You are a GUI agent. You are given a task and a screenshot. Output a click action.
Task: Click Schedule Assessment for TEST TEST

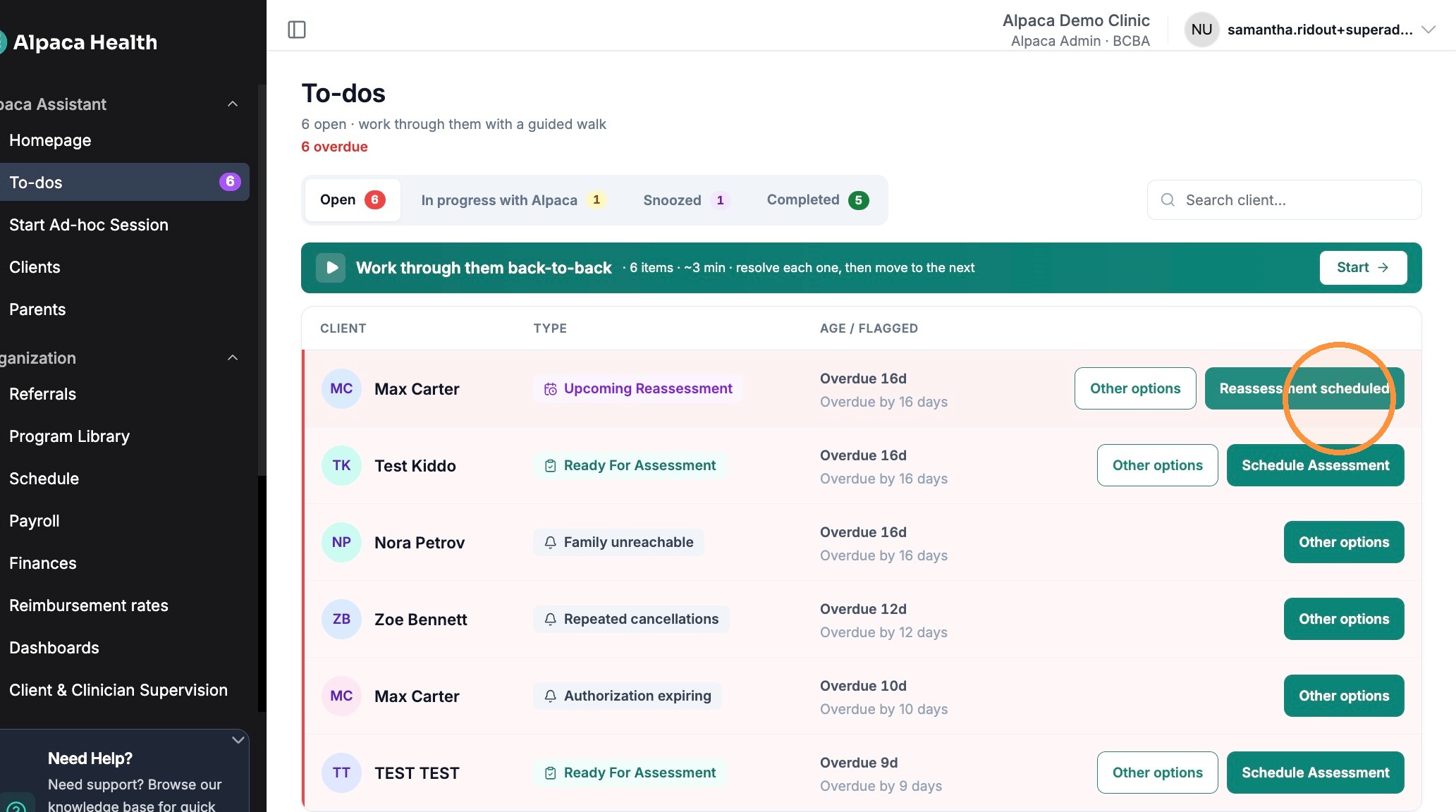tap(1316, 773)
